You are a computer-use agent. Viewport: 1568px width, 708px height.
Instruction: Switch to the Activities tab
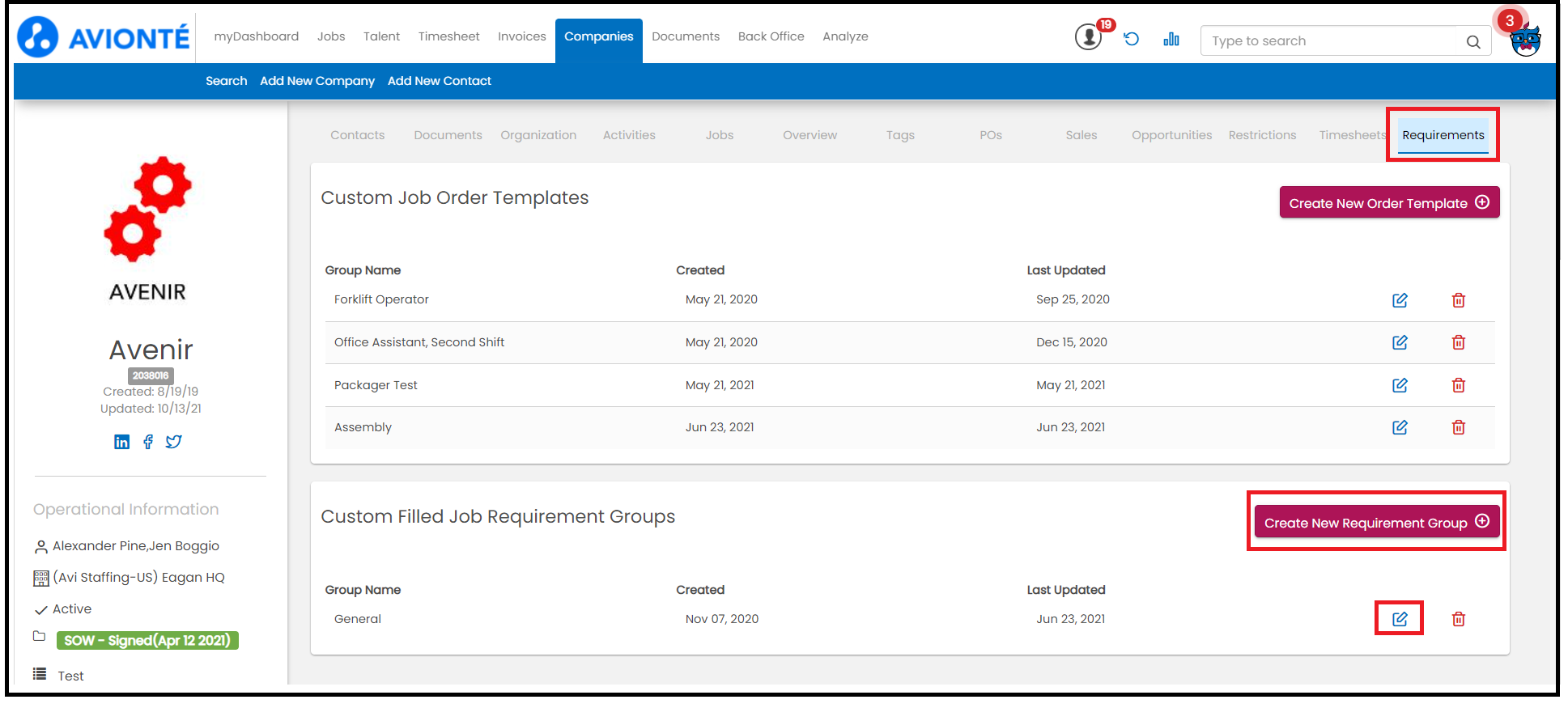[x=629, y=135]
